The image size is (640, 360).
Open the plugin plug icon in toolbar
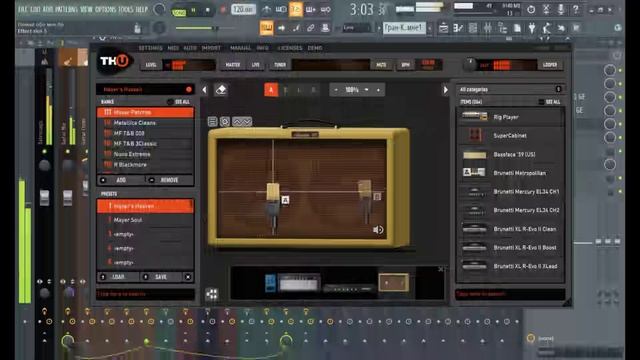532,28
